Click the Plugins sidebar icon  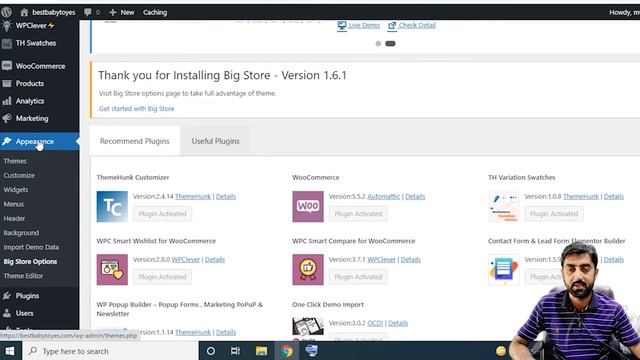pos(7,296)
